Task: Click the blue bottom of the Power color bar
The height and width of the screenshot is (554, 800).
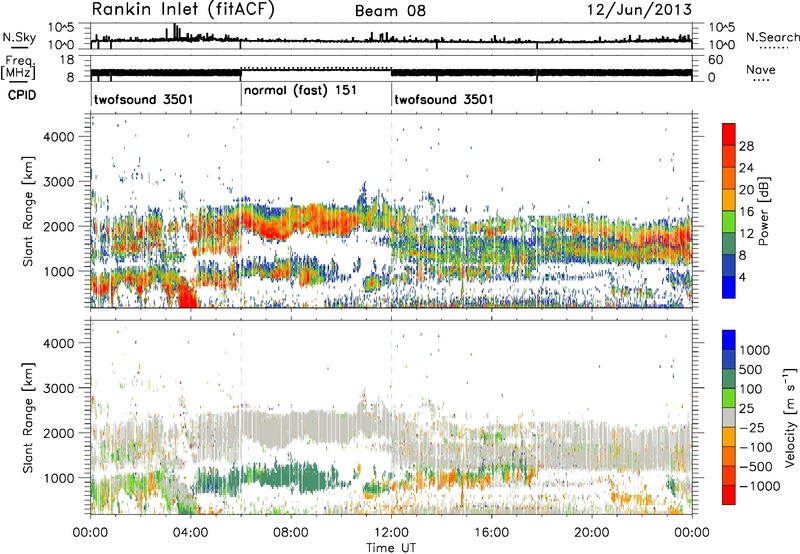Action: tap(729, 287)
